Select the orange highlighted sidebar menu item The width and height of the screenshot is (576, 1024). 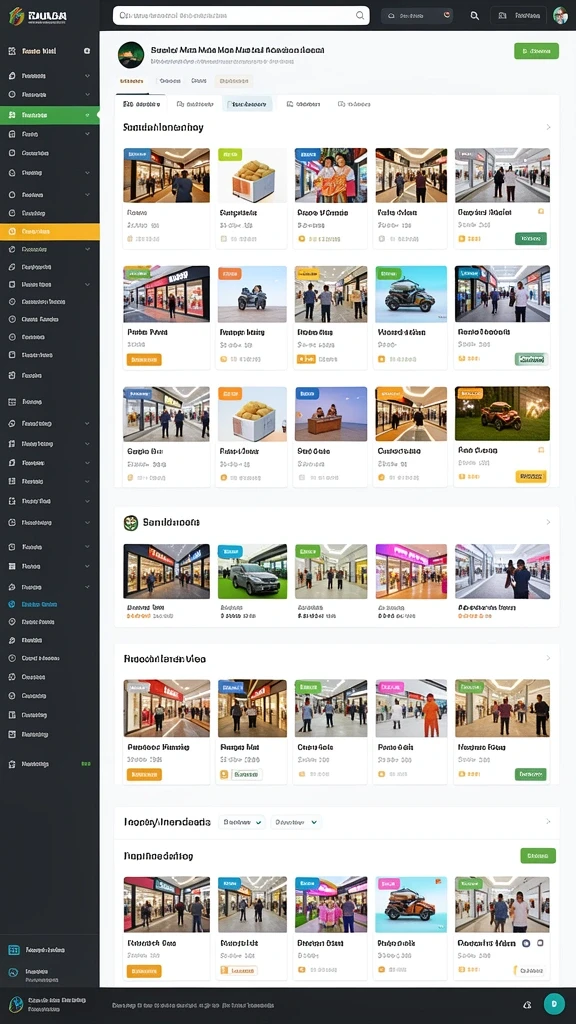(50, 231)
